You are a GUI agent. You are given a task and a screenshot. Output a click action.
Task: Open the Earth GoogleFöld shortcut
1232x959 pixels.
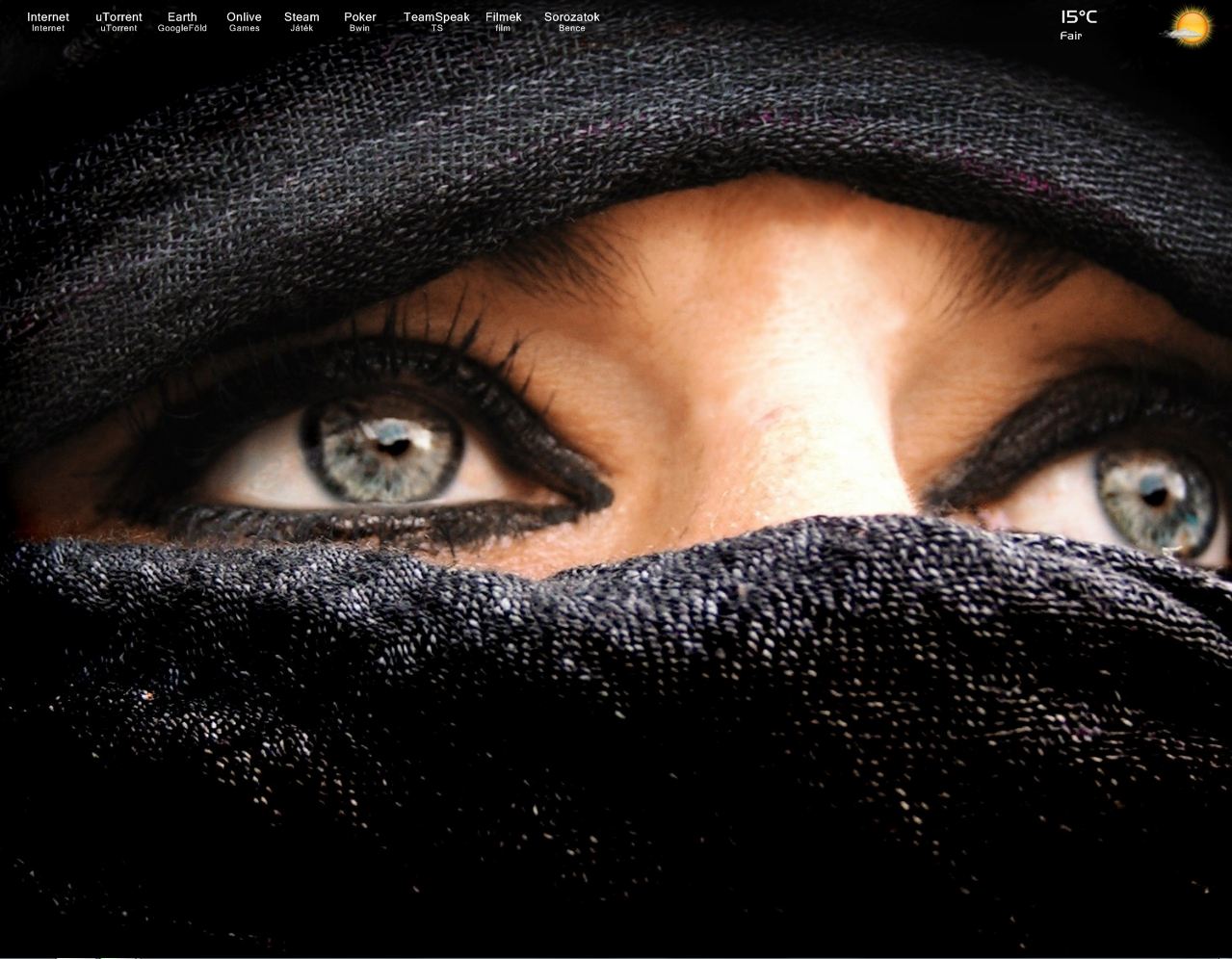(182, 21)
